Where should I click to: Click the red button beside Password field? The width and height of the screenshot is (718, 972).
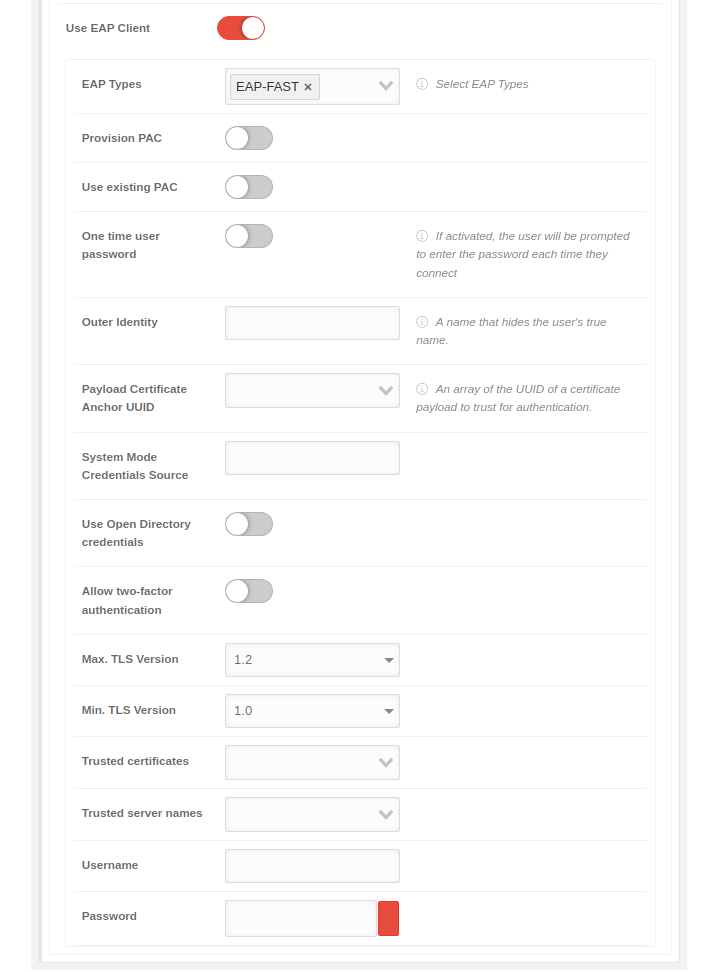pyautogui.click(x=388, y=918)
